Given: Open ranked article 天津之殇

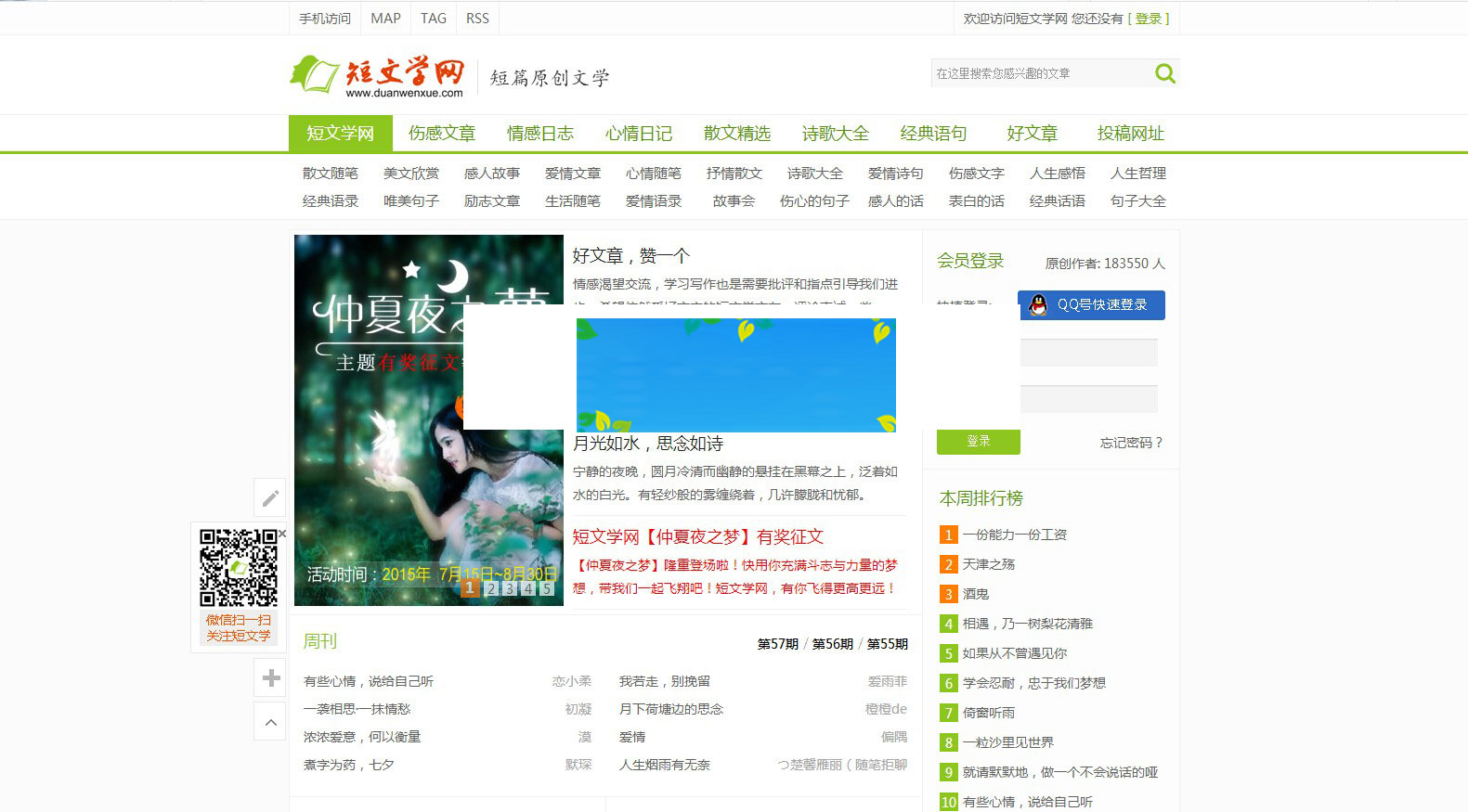Looking at the screenshot, I should click(x=989, y=564).
